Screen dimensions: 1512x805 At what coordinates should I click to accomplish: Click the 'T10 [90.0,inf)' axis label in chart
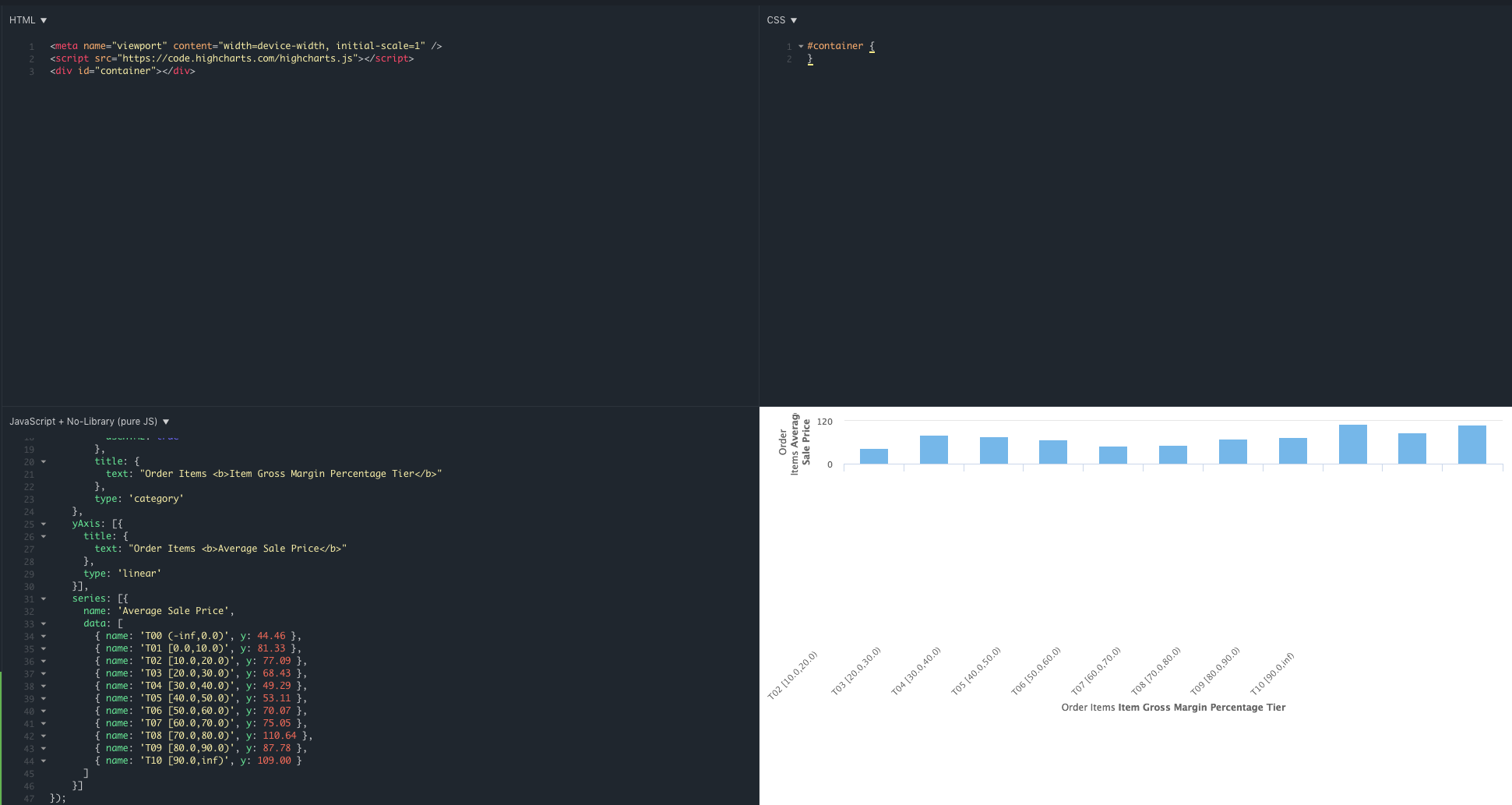tap(1272, 674)
